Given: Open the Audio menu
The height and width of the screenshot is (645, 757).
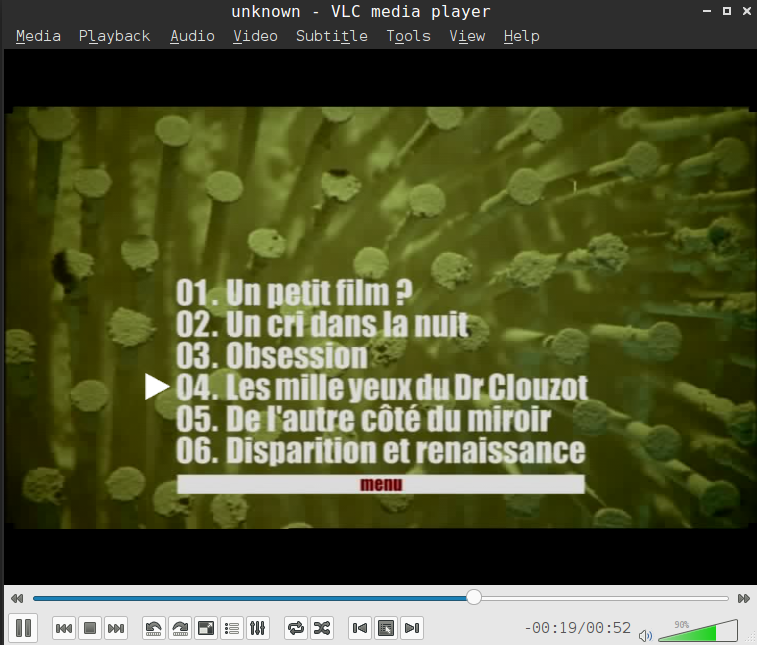Looking at the screenshot, I should 193,36.
